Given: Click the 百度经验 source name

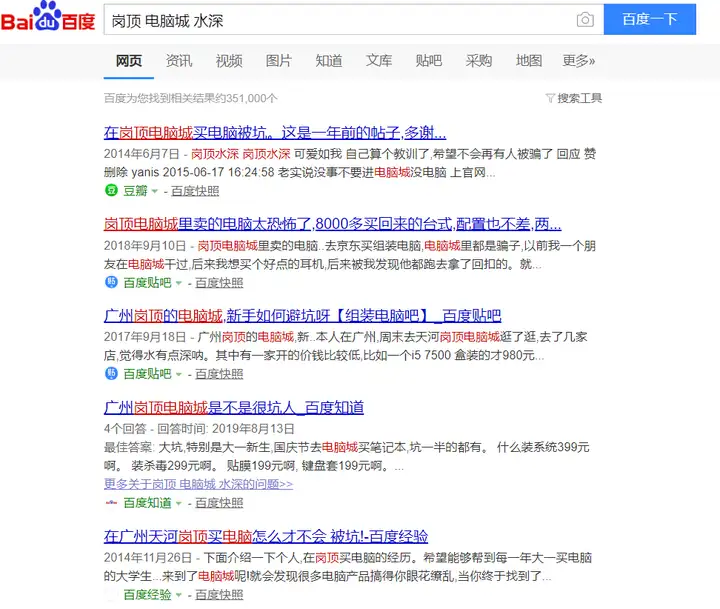Looking at the screenshot, I should (x=147, y=595).
